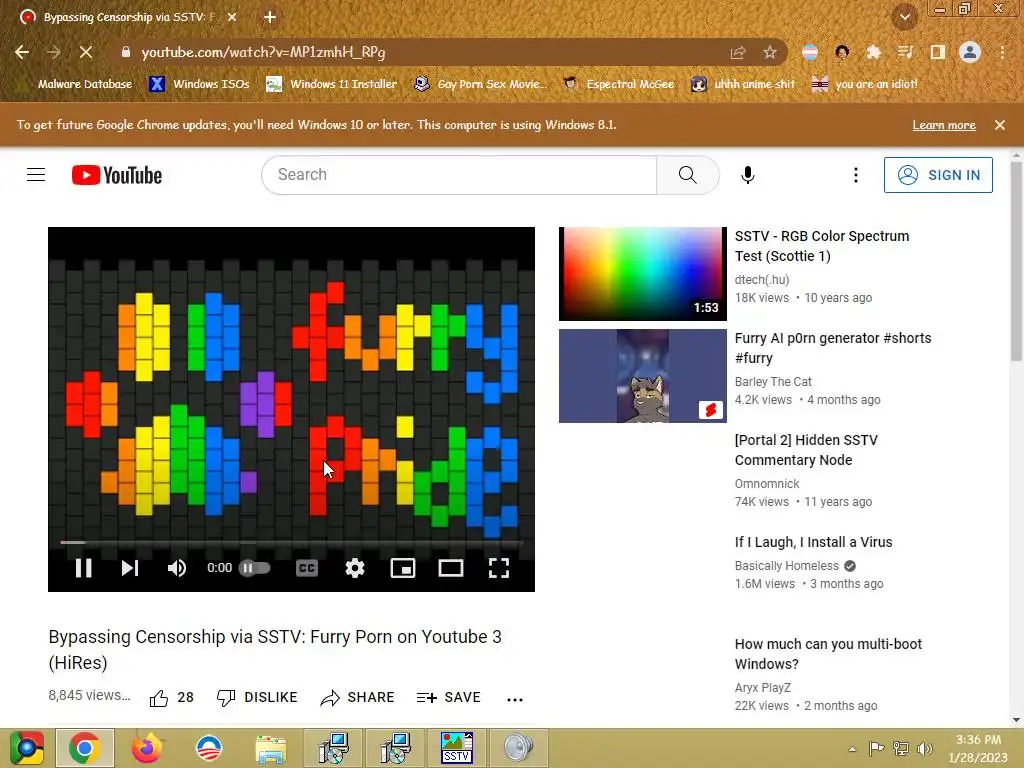Open the SSTV app on taskbar
The width and height of the screenshot is (1024, 768).
pyautogui.click(x=456, y=748)
